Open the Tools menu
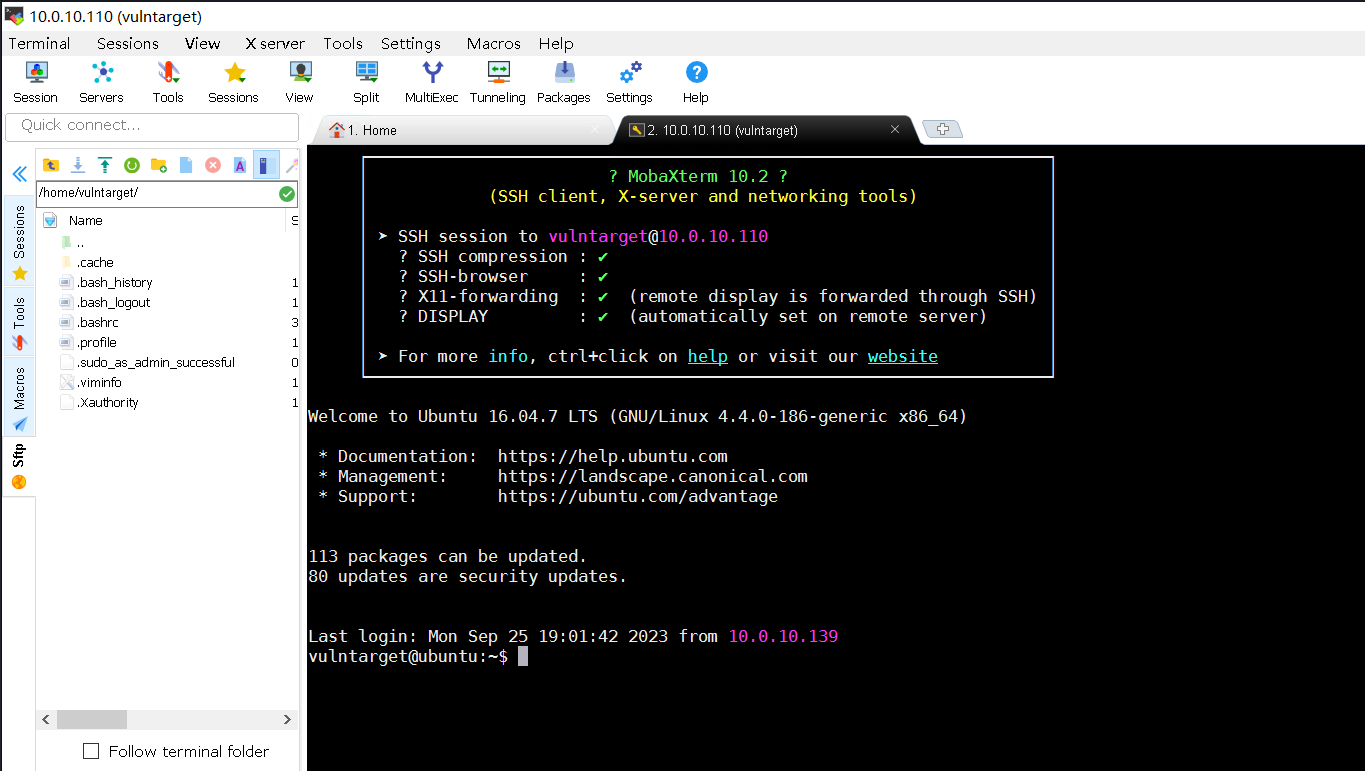 click(343, 43)
